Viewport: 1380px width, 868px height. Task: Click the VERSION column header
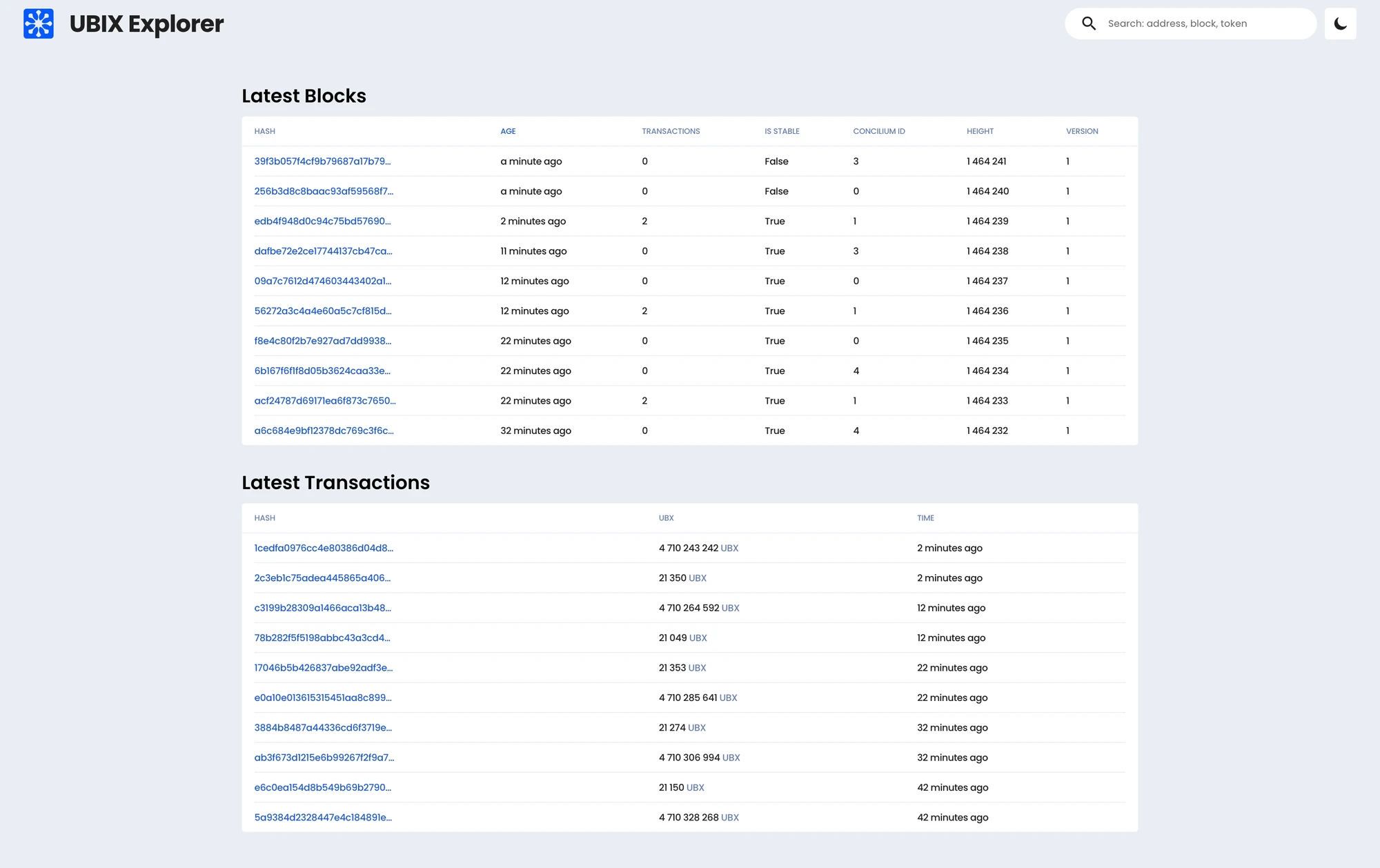(1082, 131)
